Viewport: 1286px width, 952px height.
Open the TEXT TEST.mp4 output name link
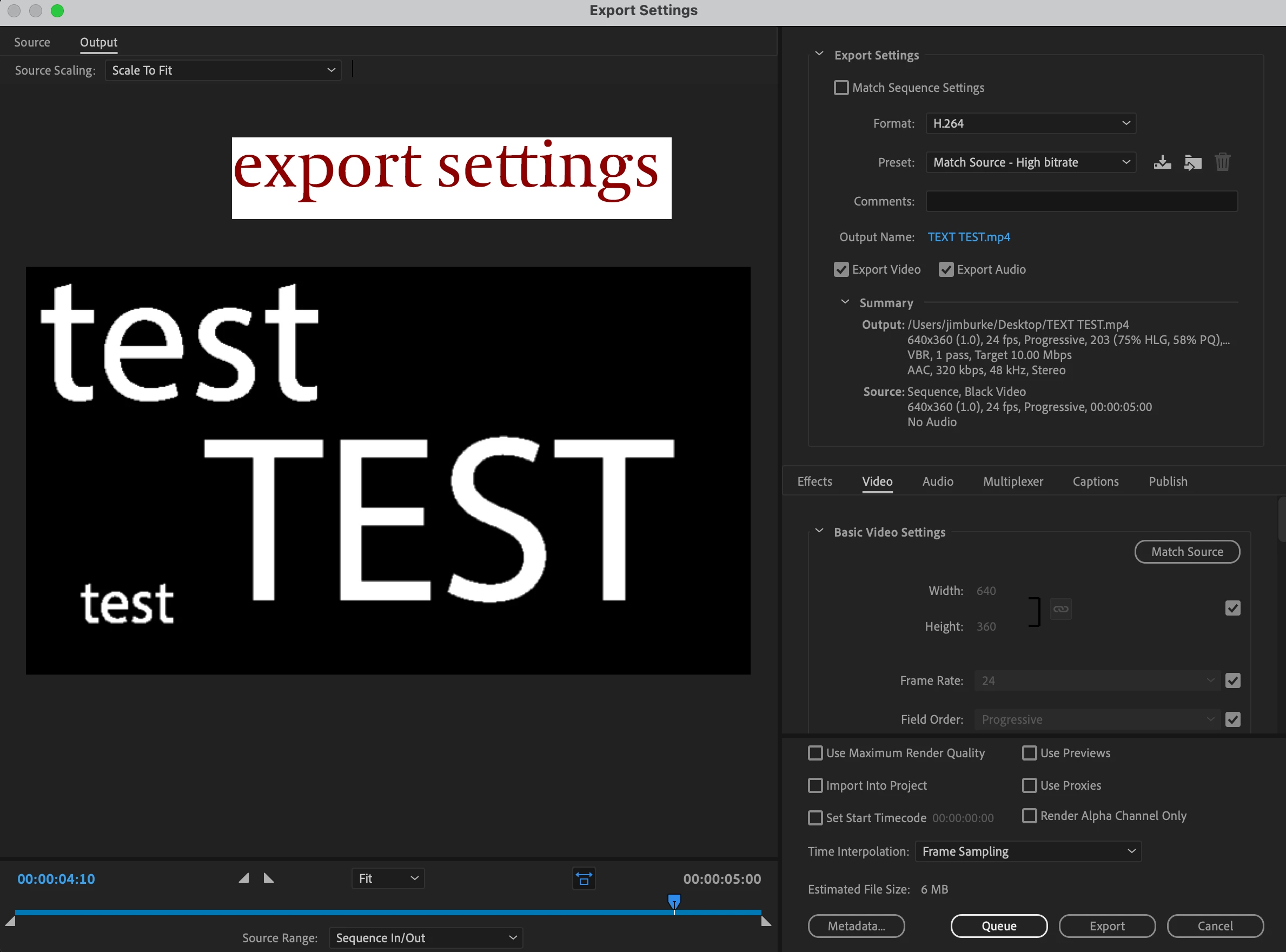coord(968,237)
